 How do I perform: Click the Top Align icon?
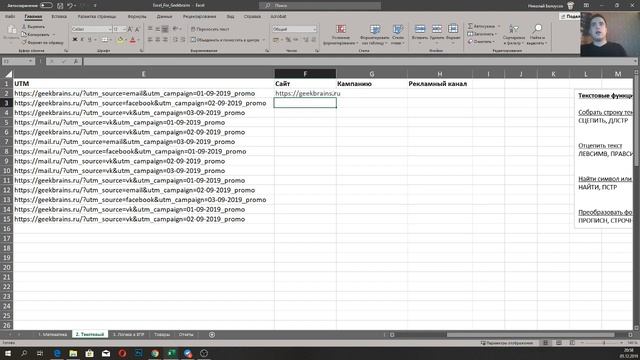coord(150,29)
